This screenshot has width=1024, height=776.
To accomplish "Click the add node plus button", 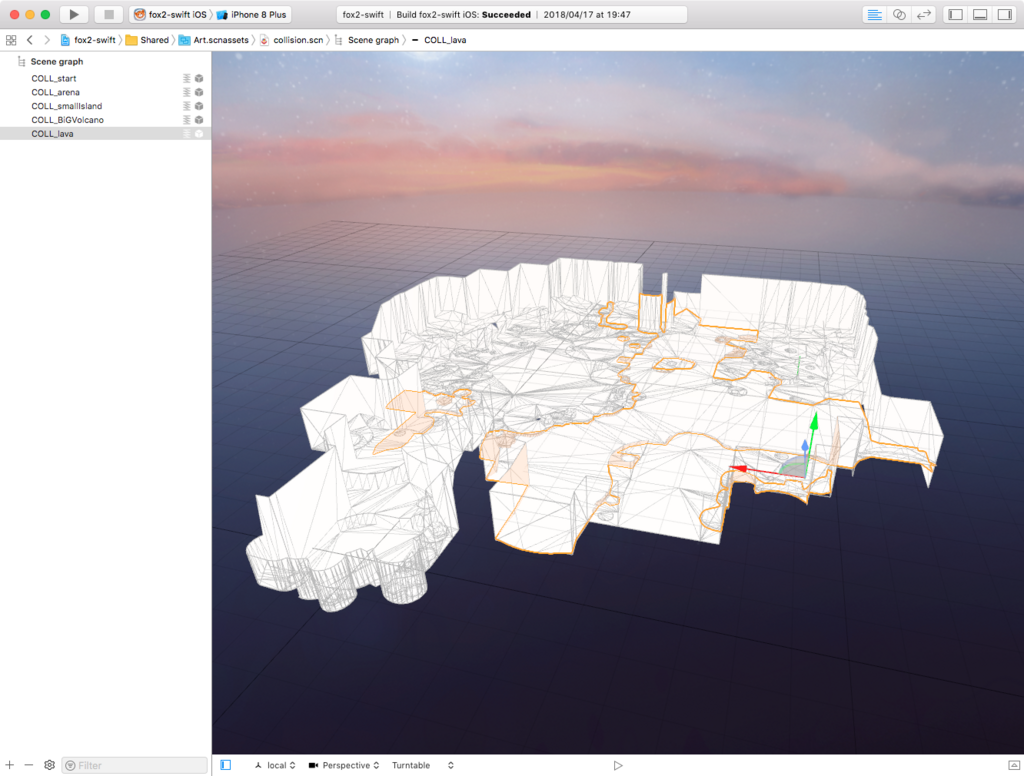I will point(10,765).
